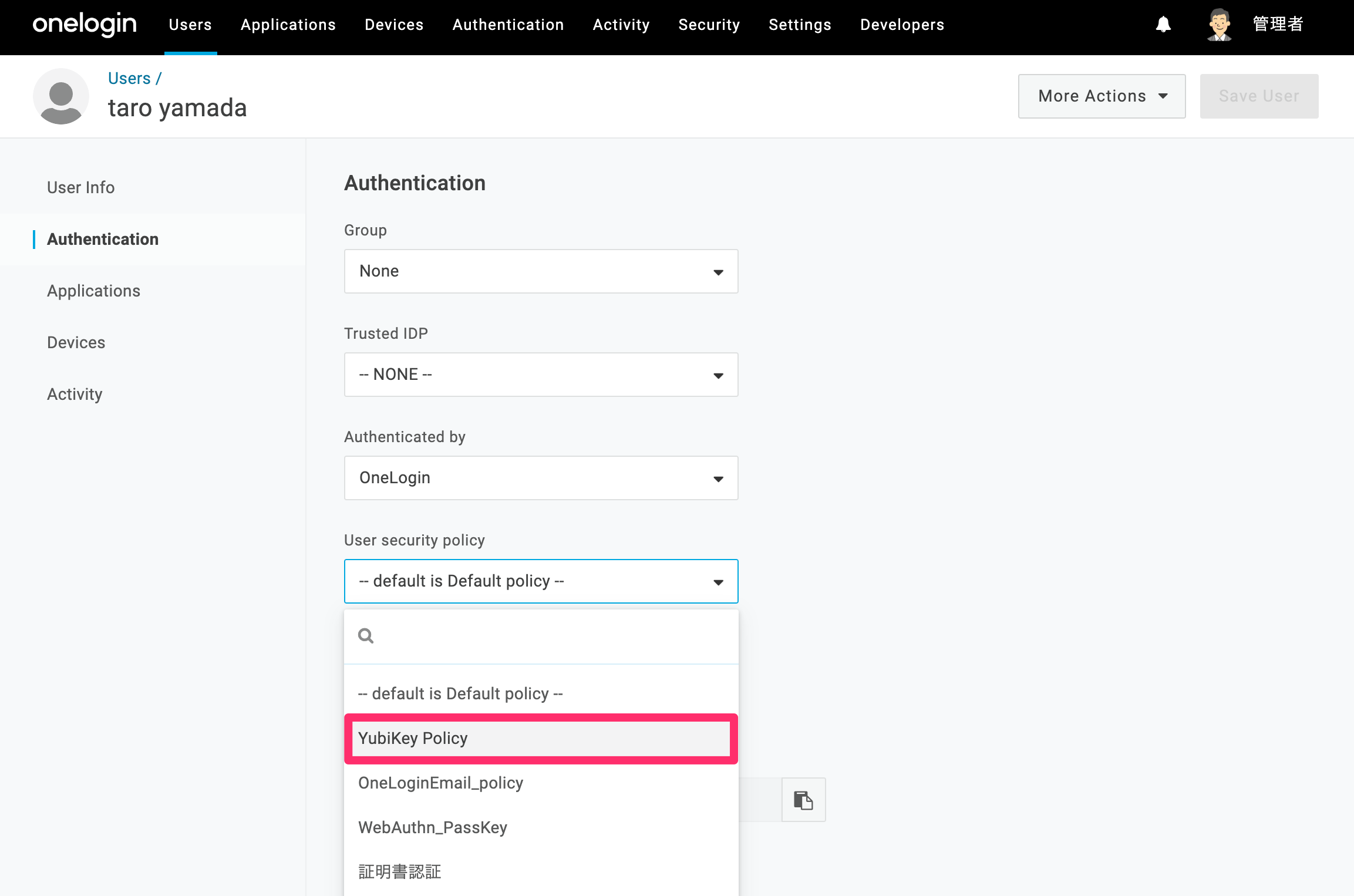Viewport: 1354px width, 896px height.
Task: Choose YubiKey Policy from the list
Action: tap(541, 738)
